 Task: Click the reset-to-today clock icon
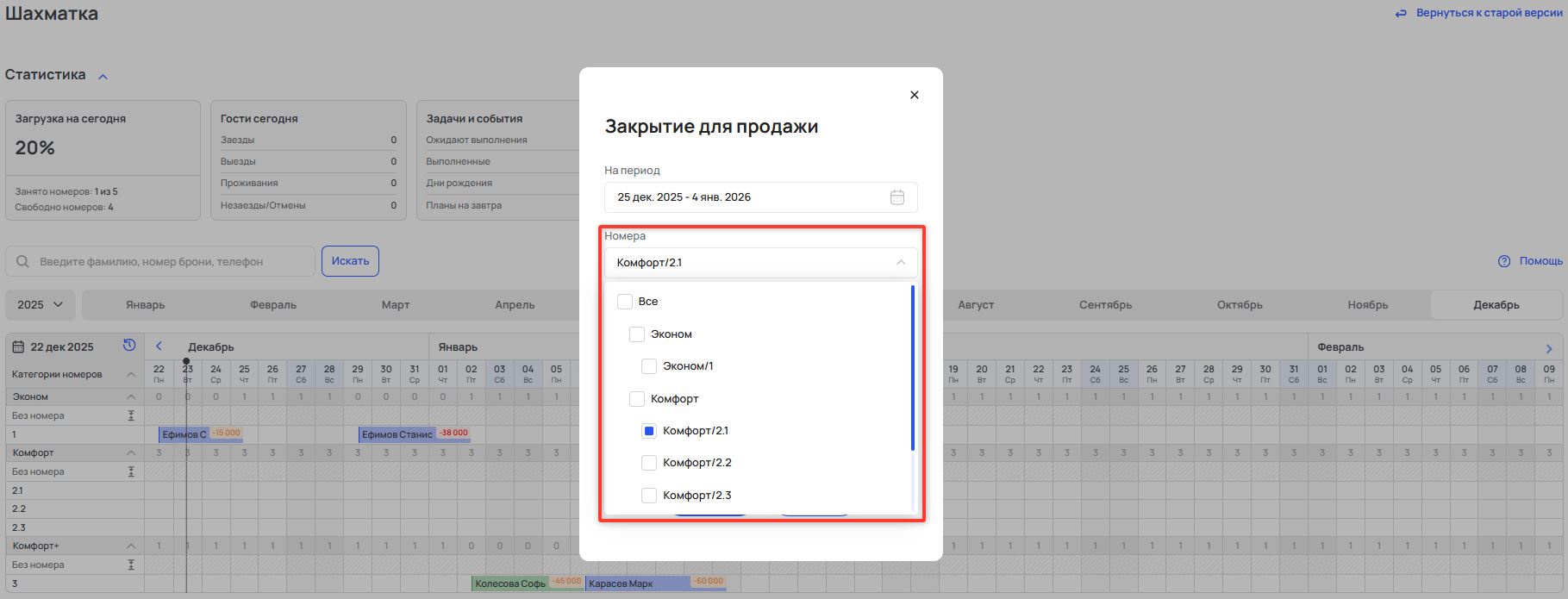[129, 346]
